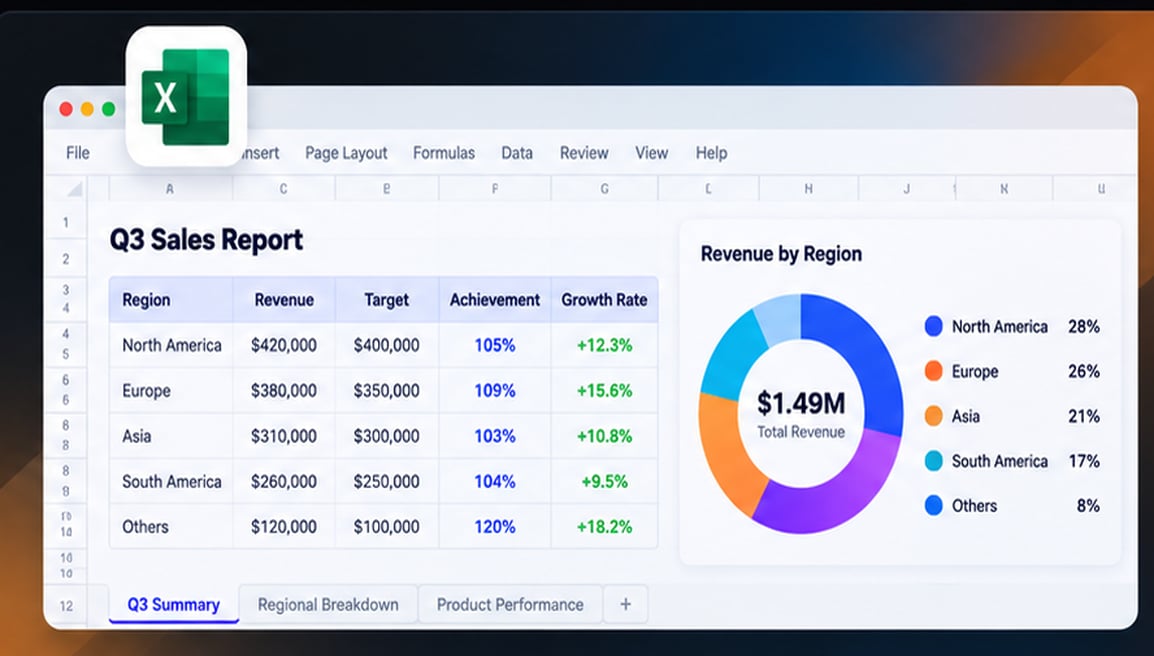Click the $260,000 revenue cell
Image resolution: width=1154 pixels, height=656 pixels.
[x=284, y=482]
